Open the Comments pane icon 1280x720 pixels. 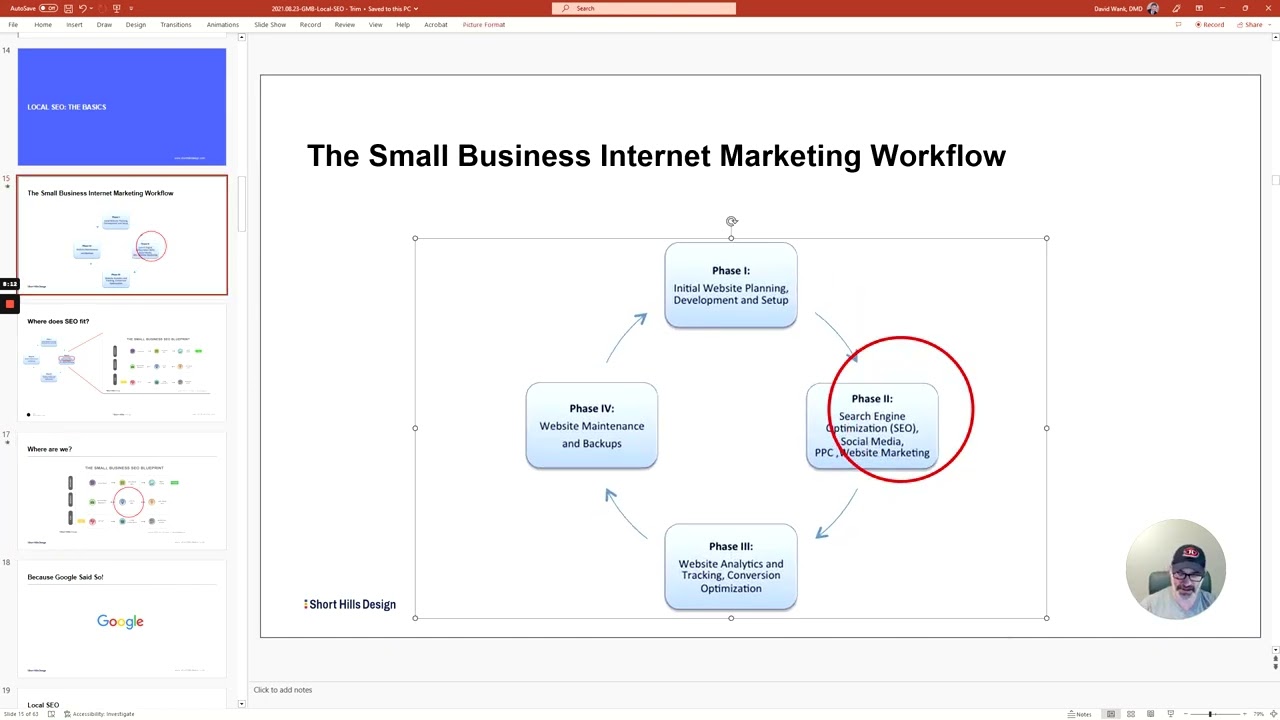[x=1178, y=24]
